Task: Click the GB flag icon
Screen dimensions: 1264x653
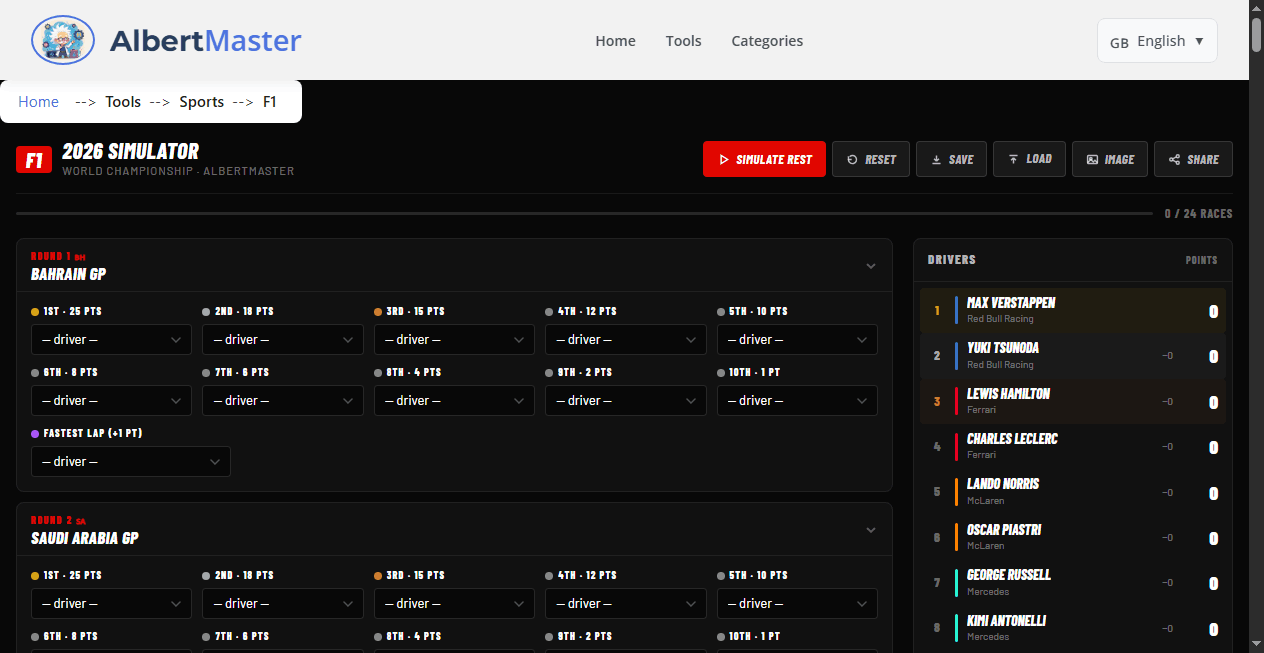Action: pos(1119,42)
